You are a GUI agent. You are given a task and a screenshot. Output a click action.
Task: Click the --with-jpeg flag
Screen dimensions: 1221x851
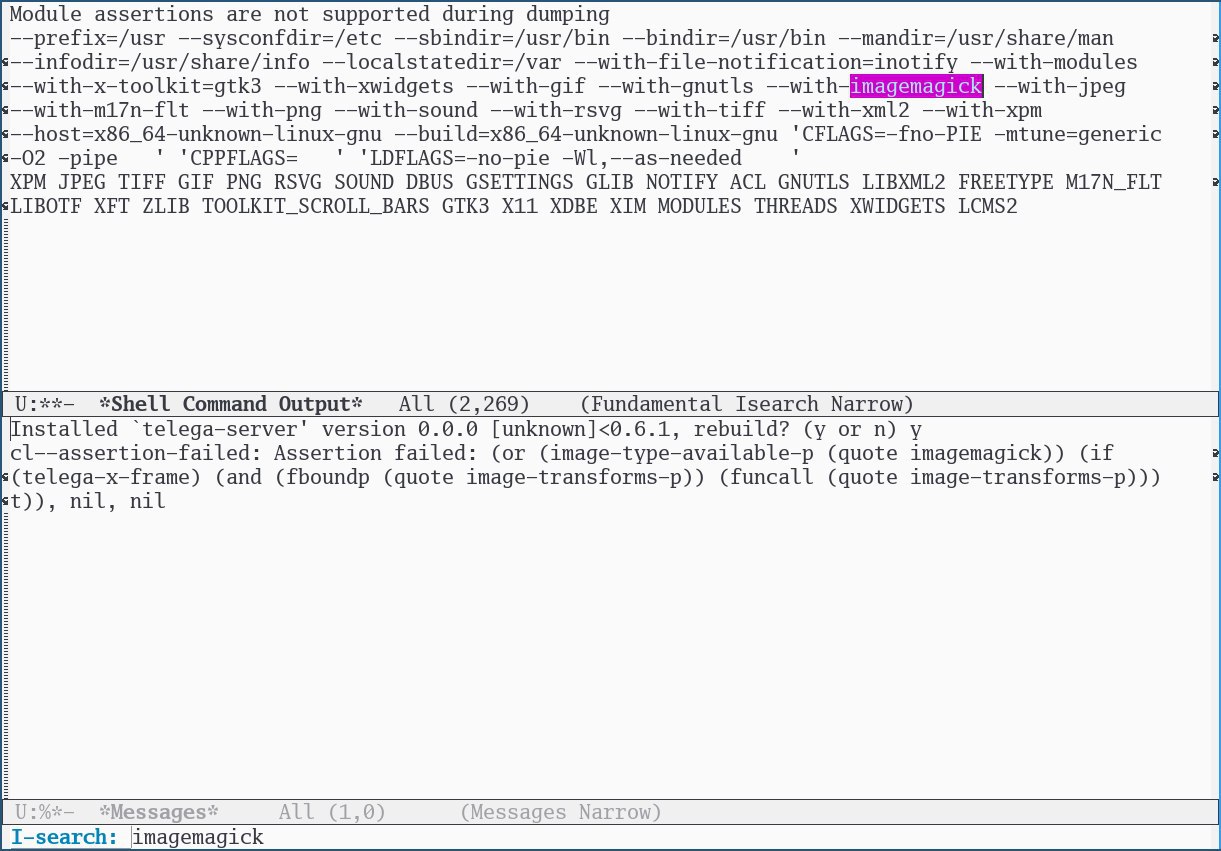(x=1060, y=86)
